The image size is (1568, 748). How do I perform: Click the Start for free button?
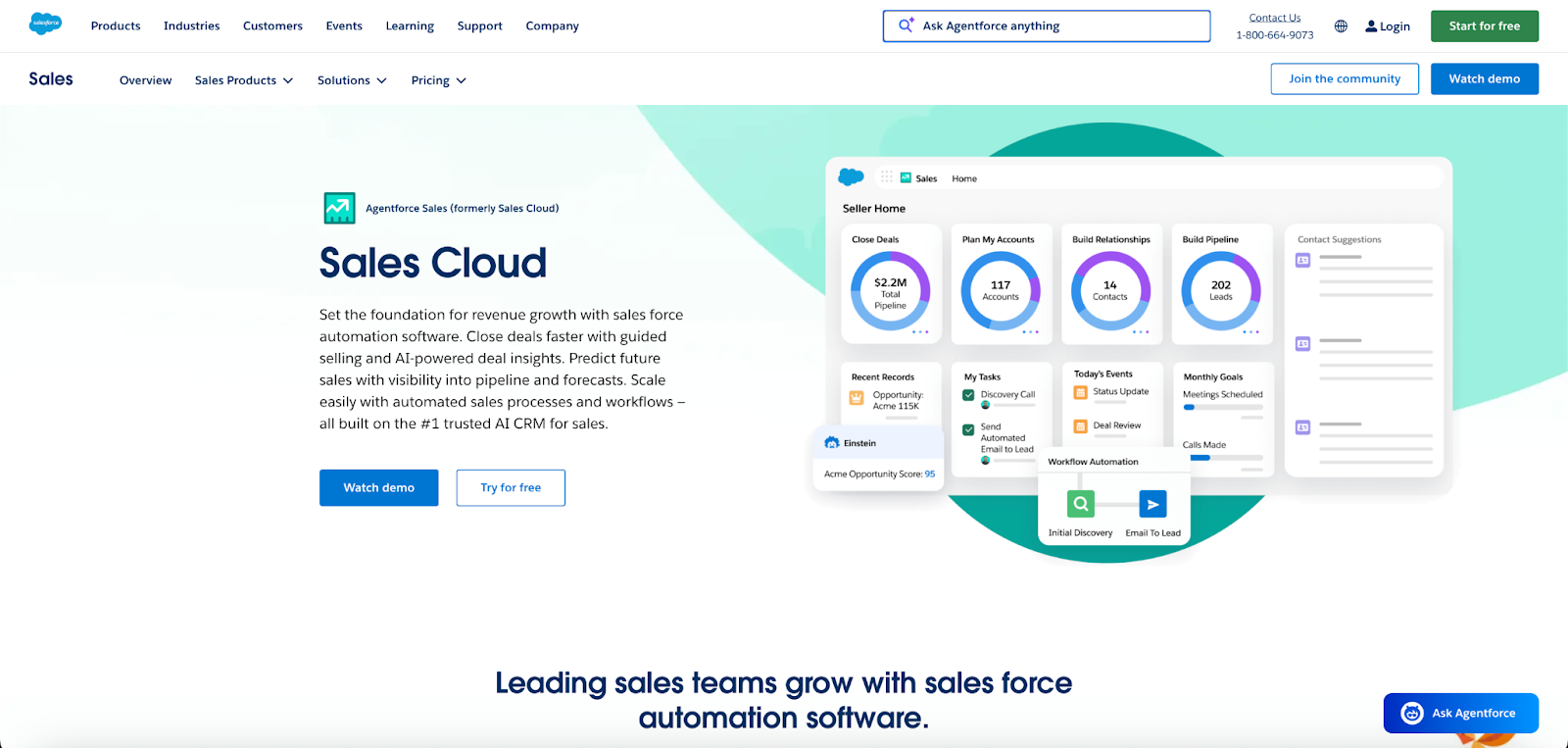[x=1485, y=26]
